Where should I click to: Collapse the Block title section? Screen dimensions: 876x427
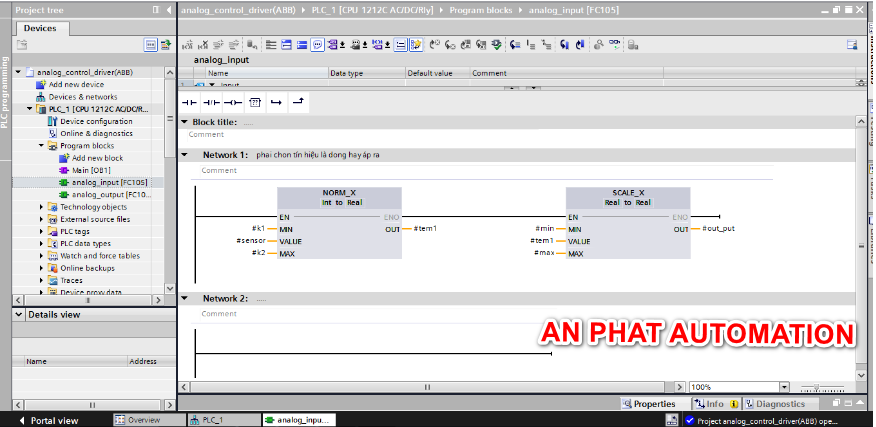(x=184, y=122)
